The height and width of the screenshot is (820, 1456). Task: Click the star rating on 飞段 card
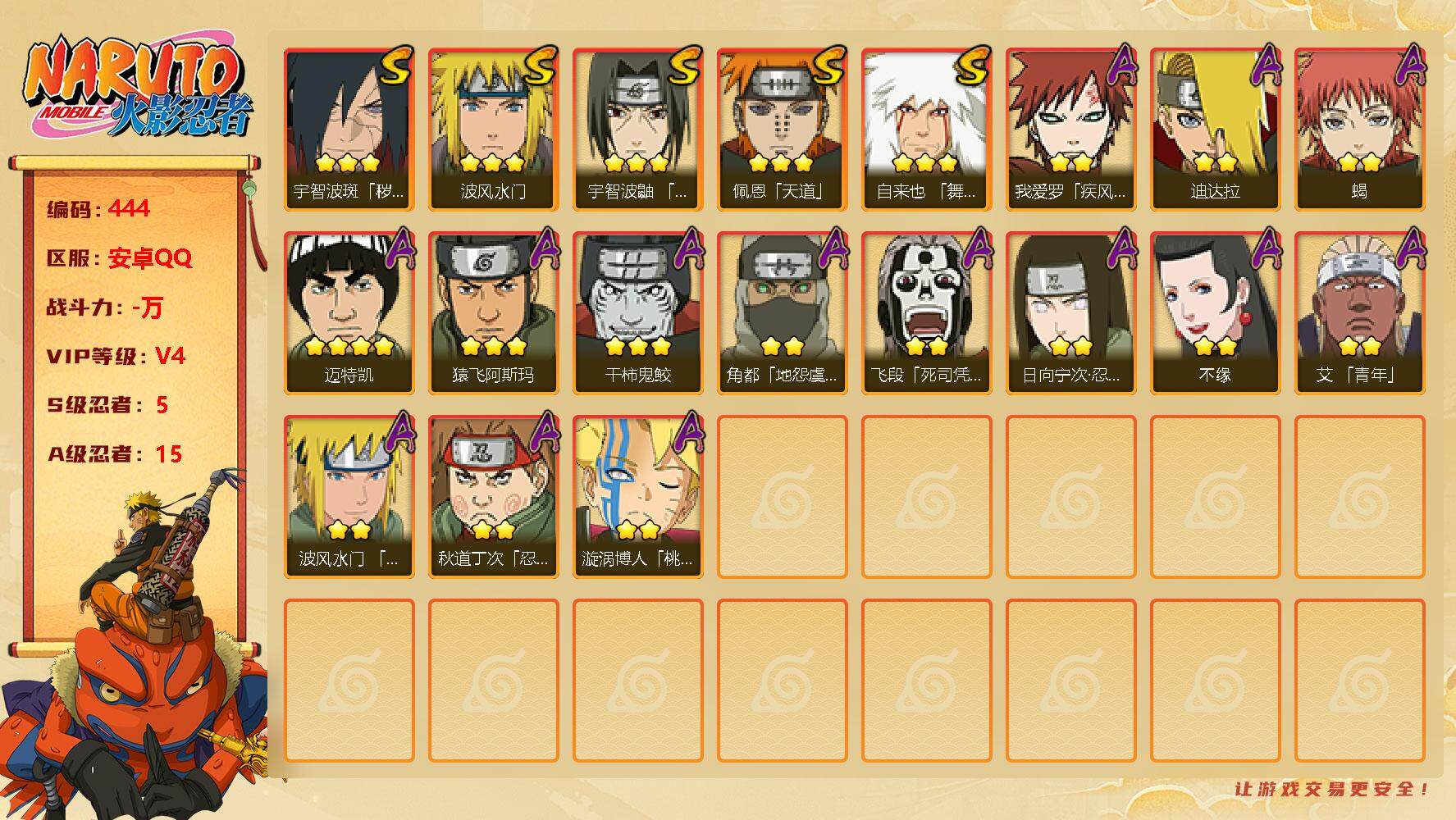pos(926,347)
